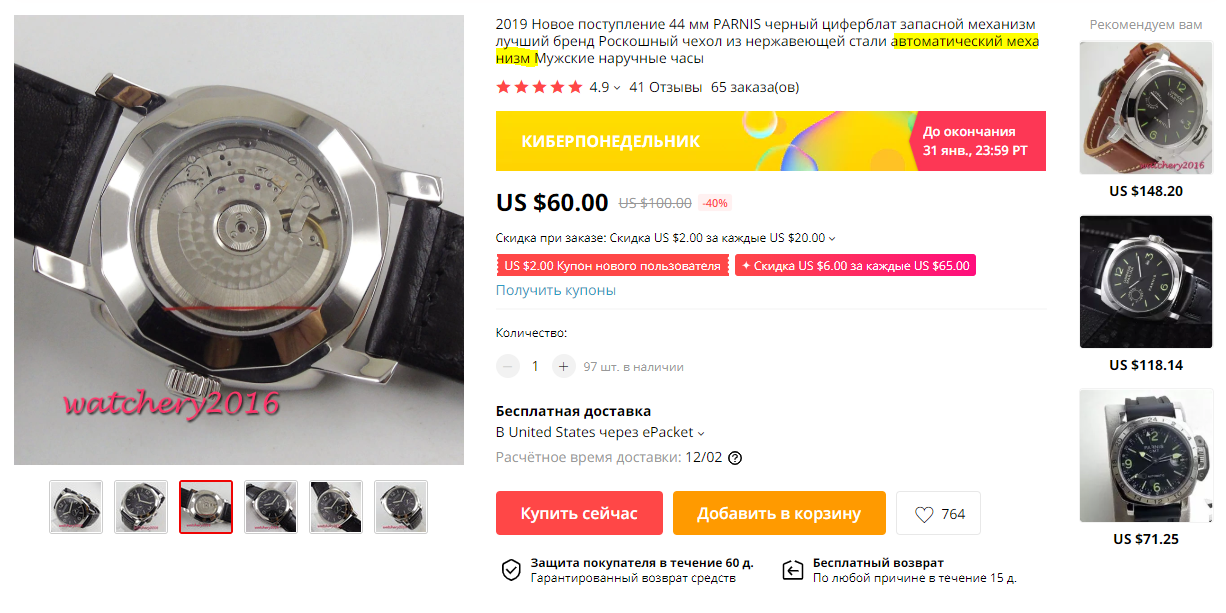Click the five-star rating icons

(x=539, y=87)
